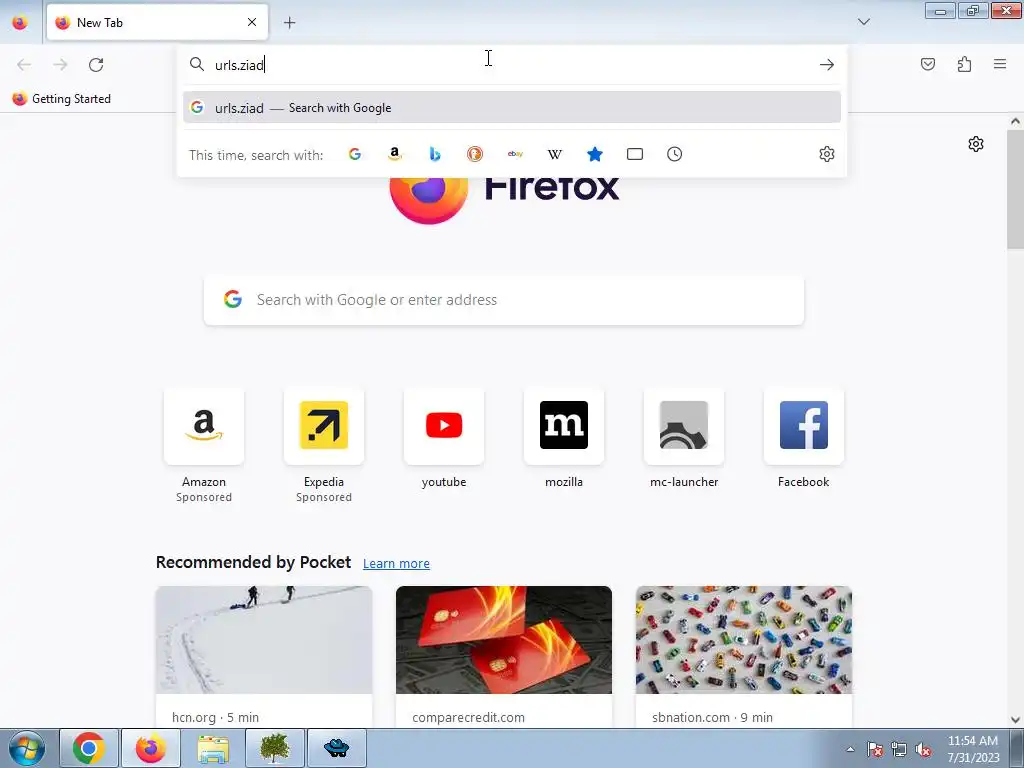The image size is (1024, 768).
Task: Select the urls.ziad Search with Google suggestion
Action: [512, 108]
